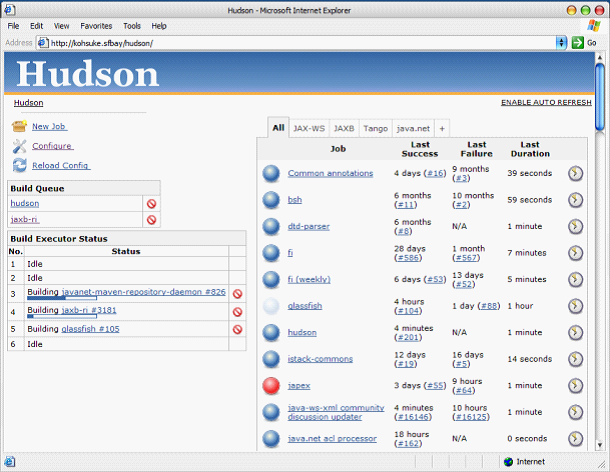Open the istack-commons job link
Screen dimensions: 610x472
coord(320,359)
